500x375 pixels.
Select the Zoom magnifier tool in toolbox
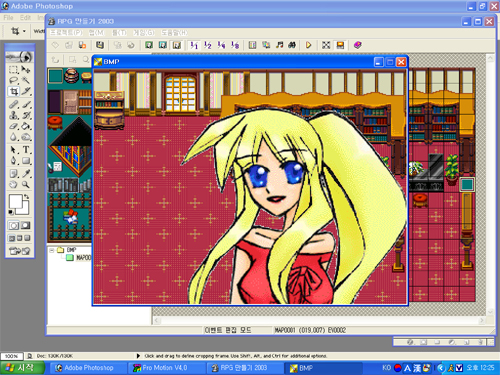pyautogui.click(x=26, y=184)
